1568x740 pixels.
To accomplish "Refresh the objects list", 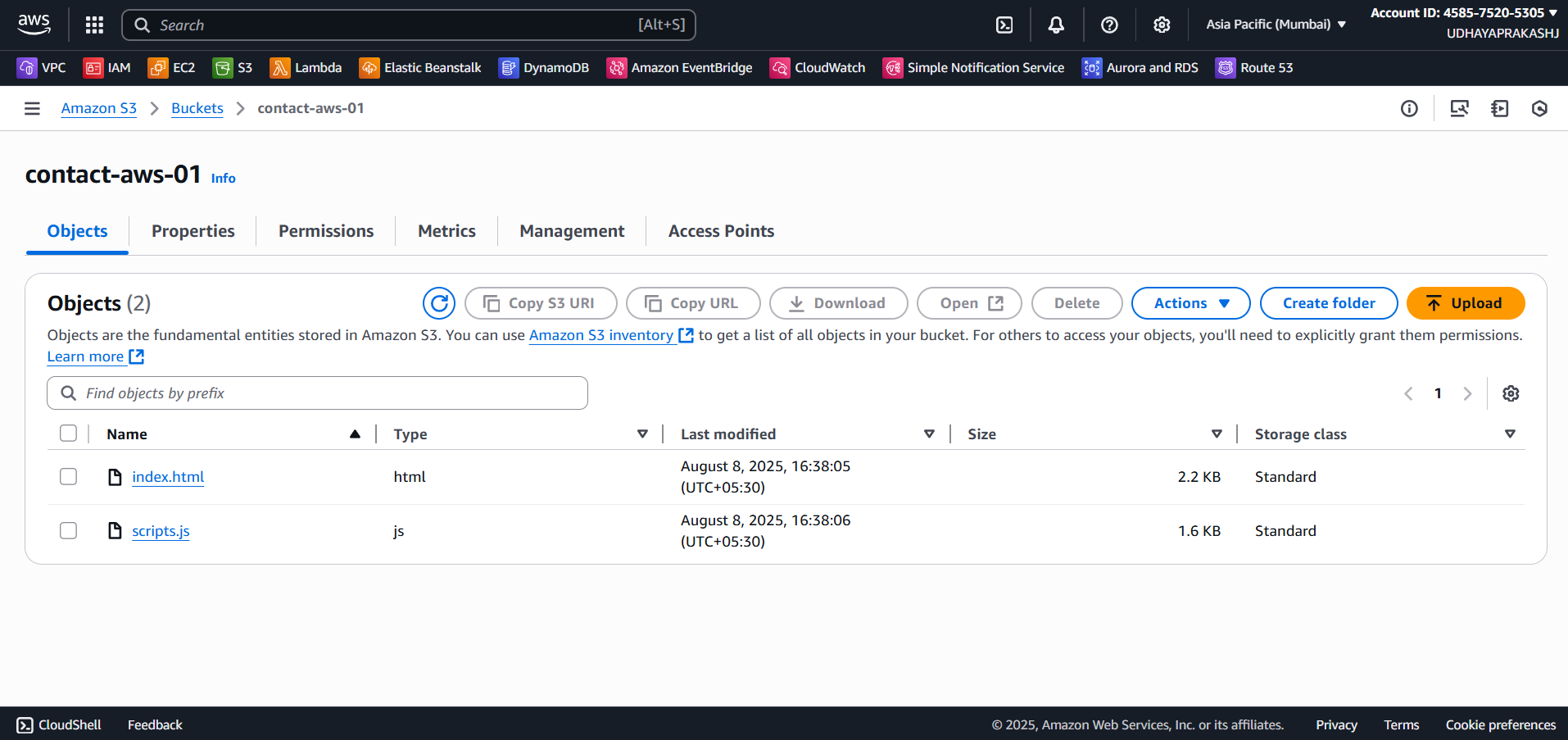I will click(x=439, y=303).
